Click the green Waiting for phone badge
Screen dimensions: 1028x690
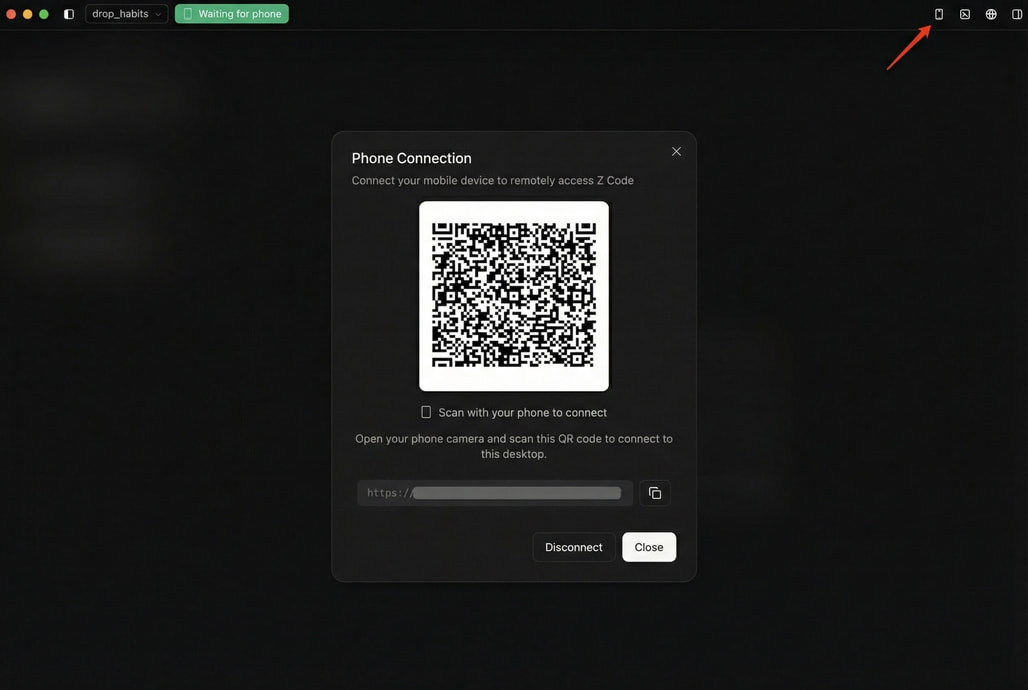pos(232,14)
